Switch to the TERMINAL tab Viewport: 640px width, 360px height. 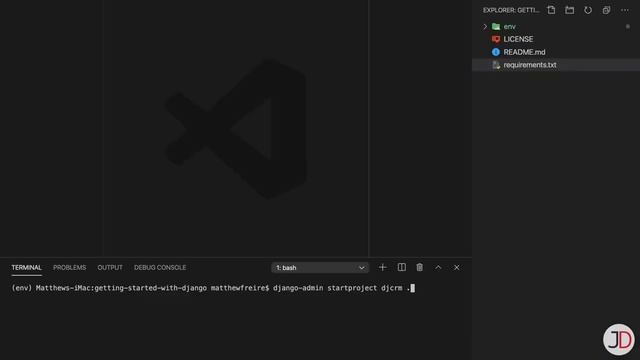[x=27, y=268]
